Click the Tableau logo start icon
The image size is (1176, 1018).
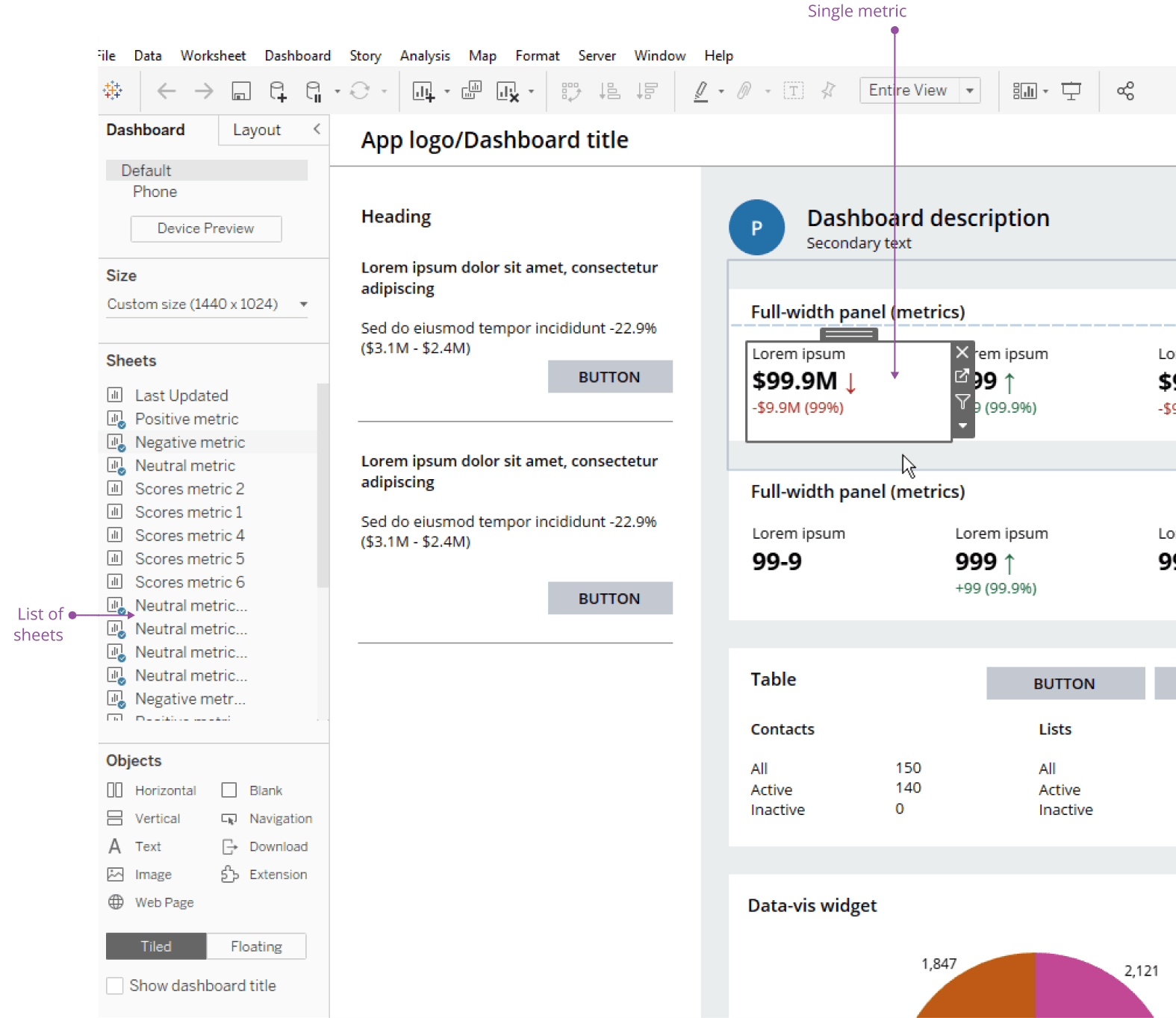tap(113, 90)
